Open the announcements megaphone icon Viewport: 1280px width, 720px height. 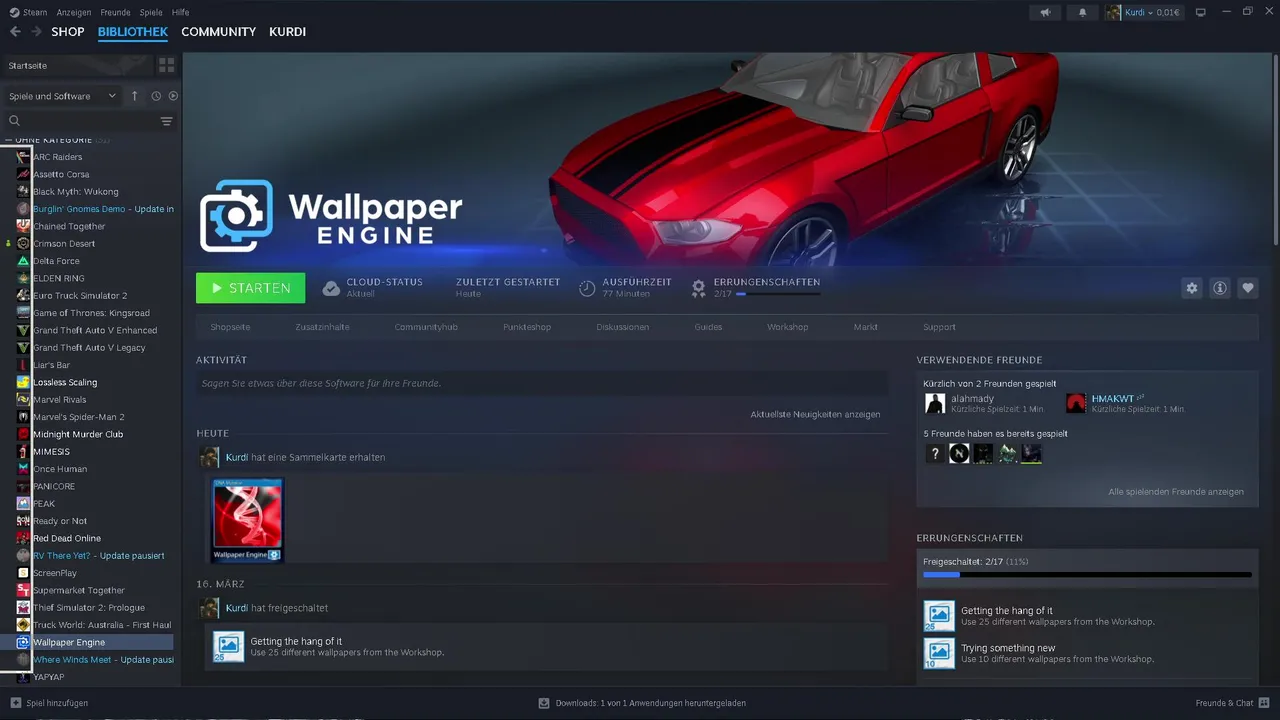(1045, 12)
